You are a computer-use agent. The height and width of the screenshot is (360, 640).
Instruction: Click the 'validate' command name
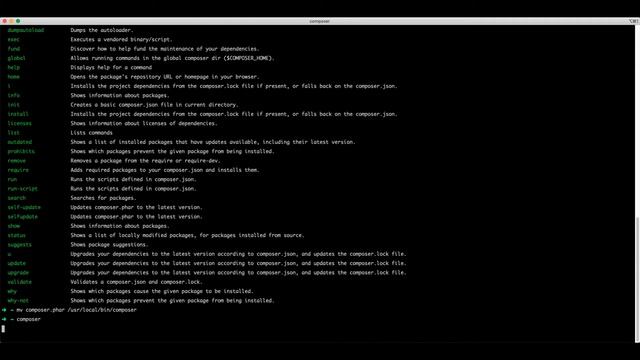point(20,282)
